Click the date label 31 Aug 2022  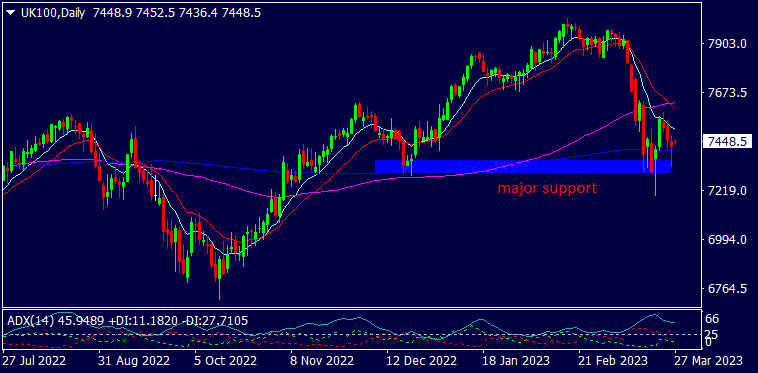pos(135,361)
